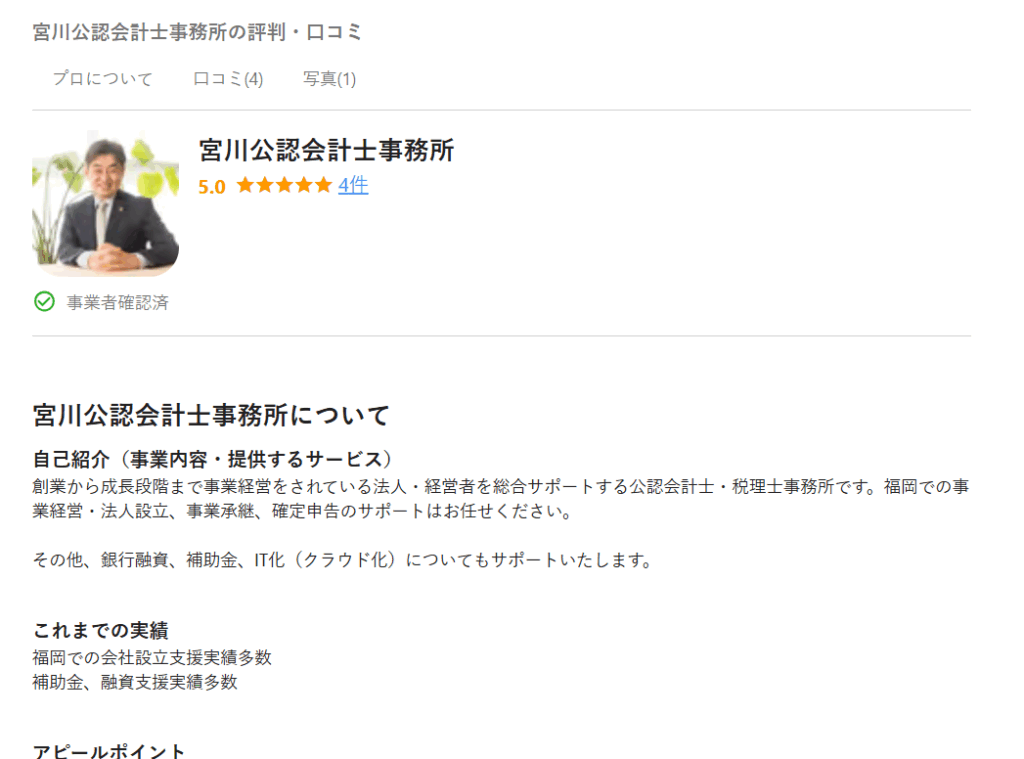The height and width of the screenshot is (759, 1024).
Task: Click the これまでの実績 subheading
Action: pos(101,630)
